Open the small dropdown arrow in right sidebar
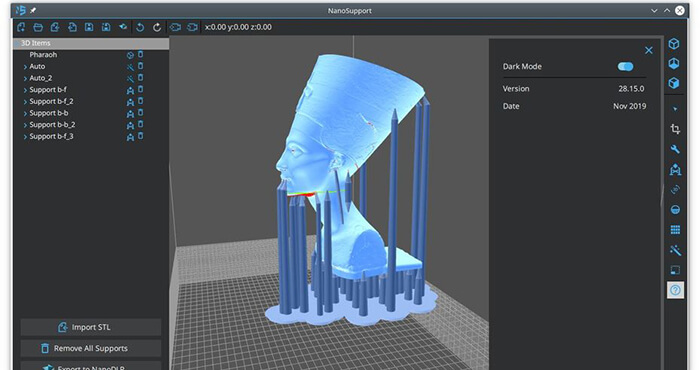This screenshot has height=370, width=700. click(675, 109)
